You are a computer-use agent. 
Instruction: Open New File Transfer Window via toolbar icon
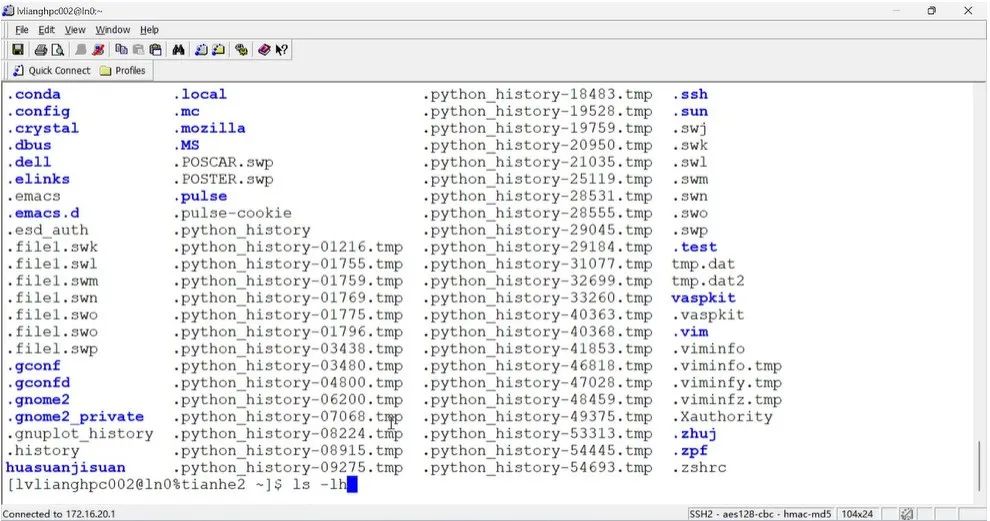click(218, 49)
